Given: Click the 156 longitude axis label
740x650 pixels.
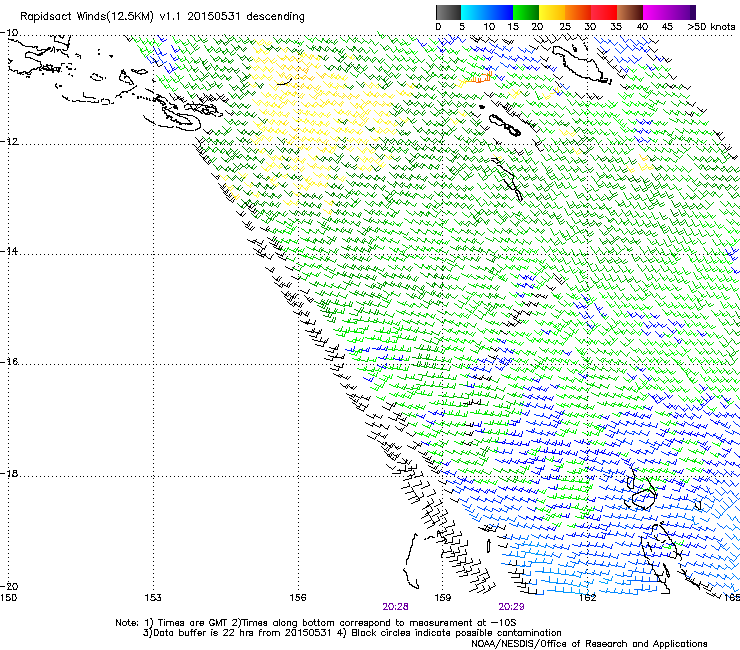Looking at the screenshot, I should point(298,598).
